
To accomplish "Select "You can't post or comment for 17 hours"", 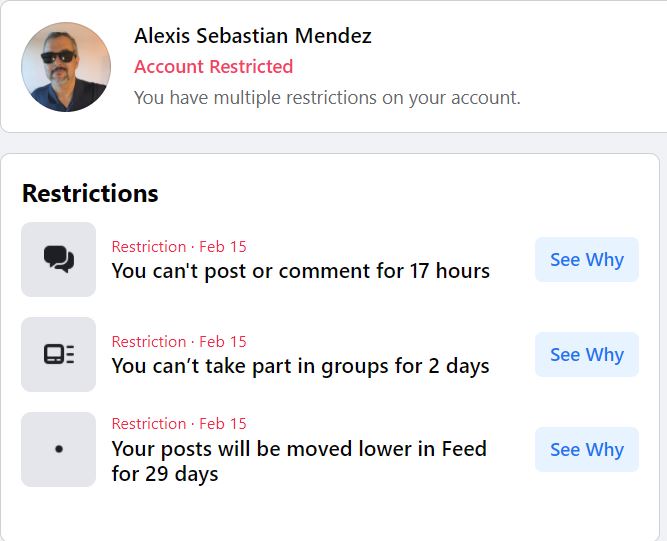I will (x=300, y=271).
